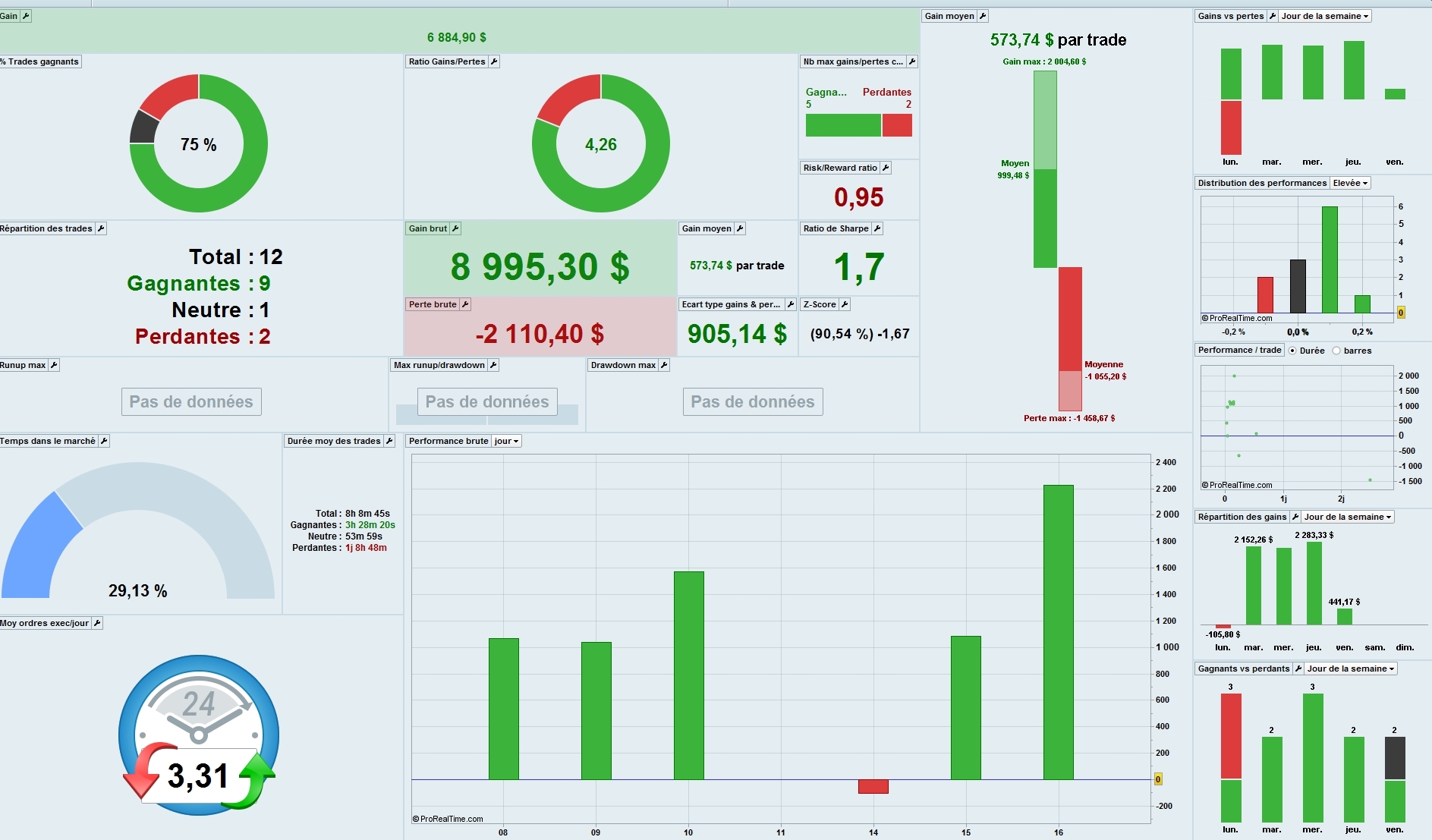Click the Gain brut wrench icon
This screenshot has width=1432, height=840.
pos(455,228)
